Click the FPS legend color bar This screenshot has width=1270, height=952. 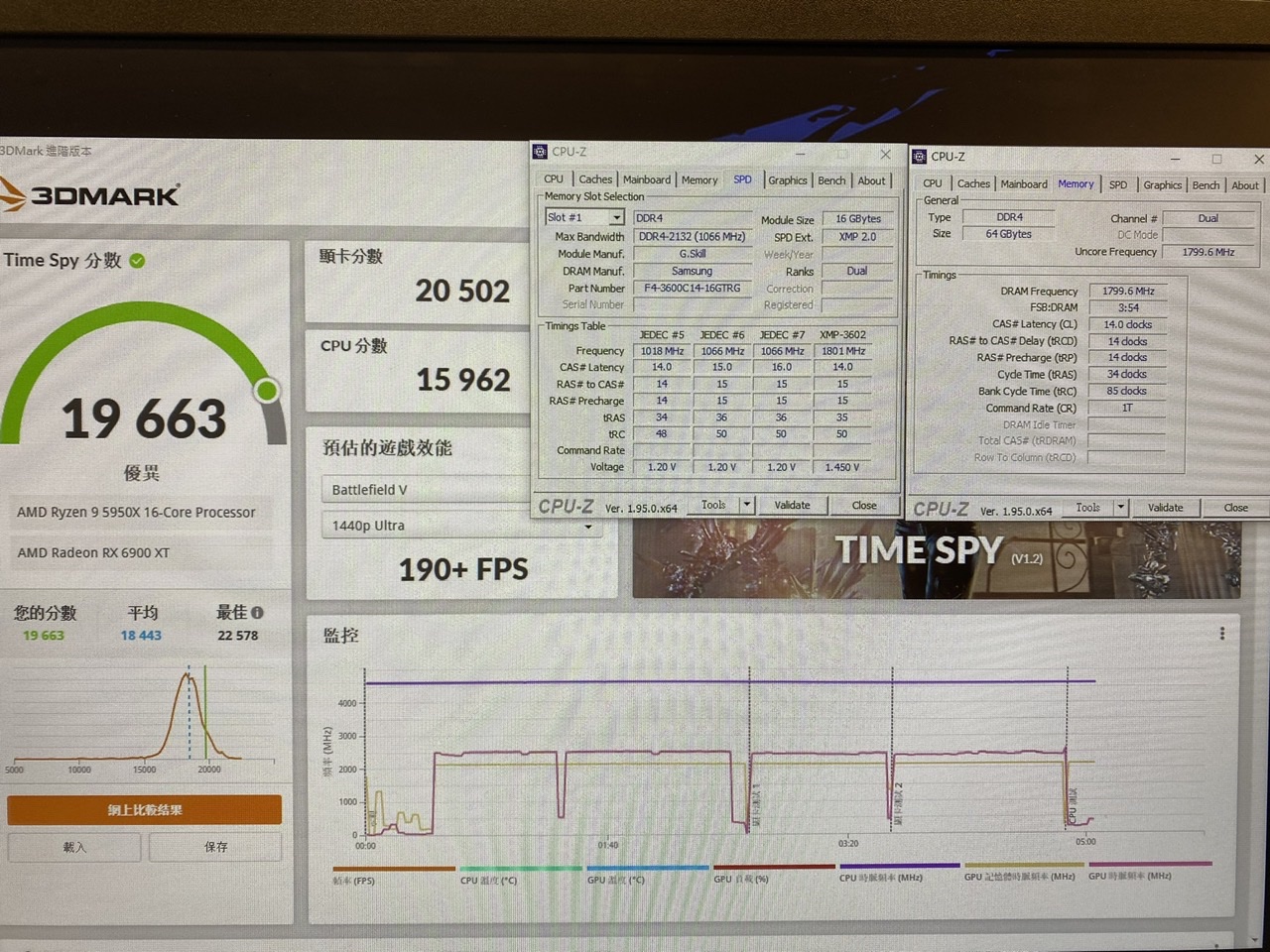pyautogui.click(x=393, y=868)
